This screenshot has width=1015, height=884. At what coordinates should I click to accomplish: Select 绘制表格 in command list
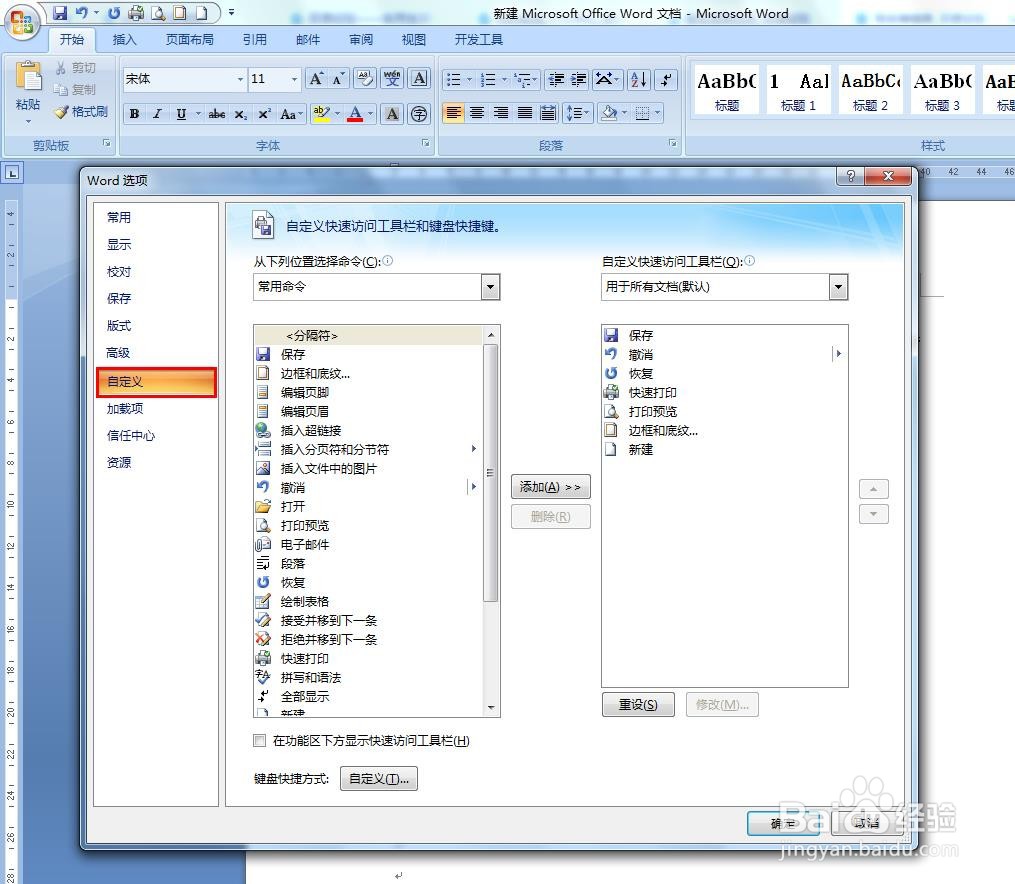[x=368, y=601]
